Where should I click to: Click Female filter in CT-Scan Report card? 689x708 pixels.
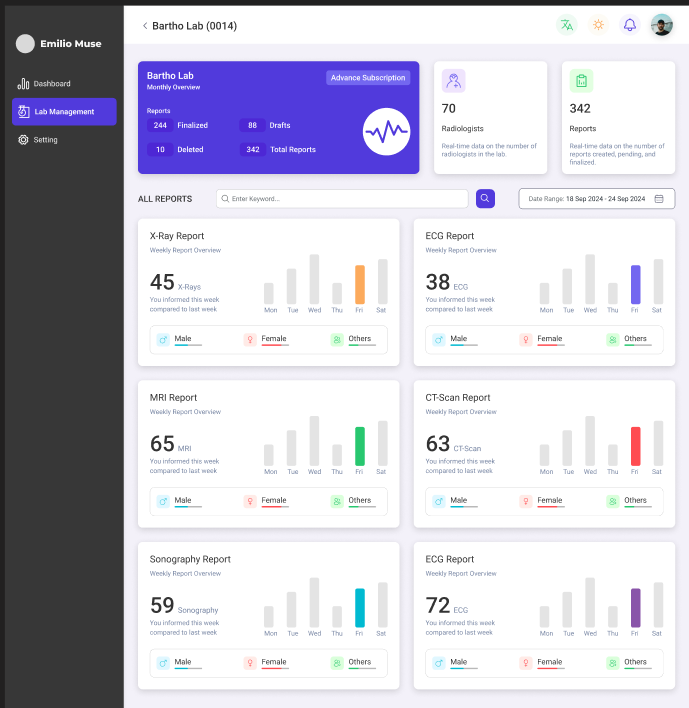point(549,501)
